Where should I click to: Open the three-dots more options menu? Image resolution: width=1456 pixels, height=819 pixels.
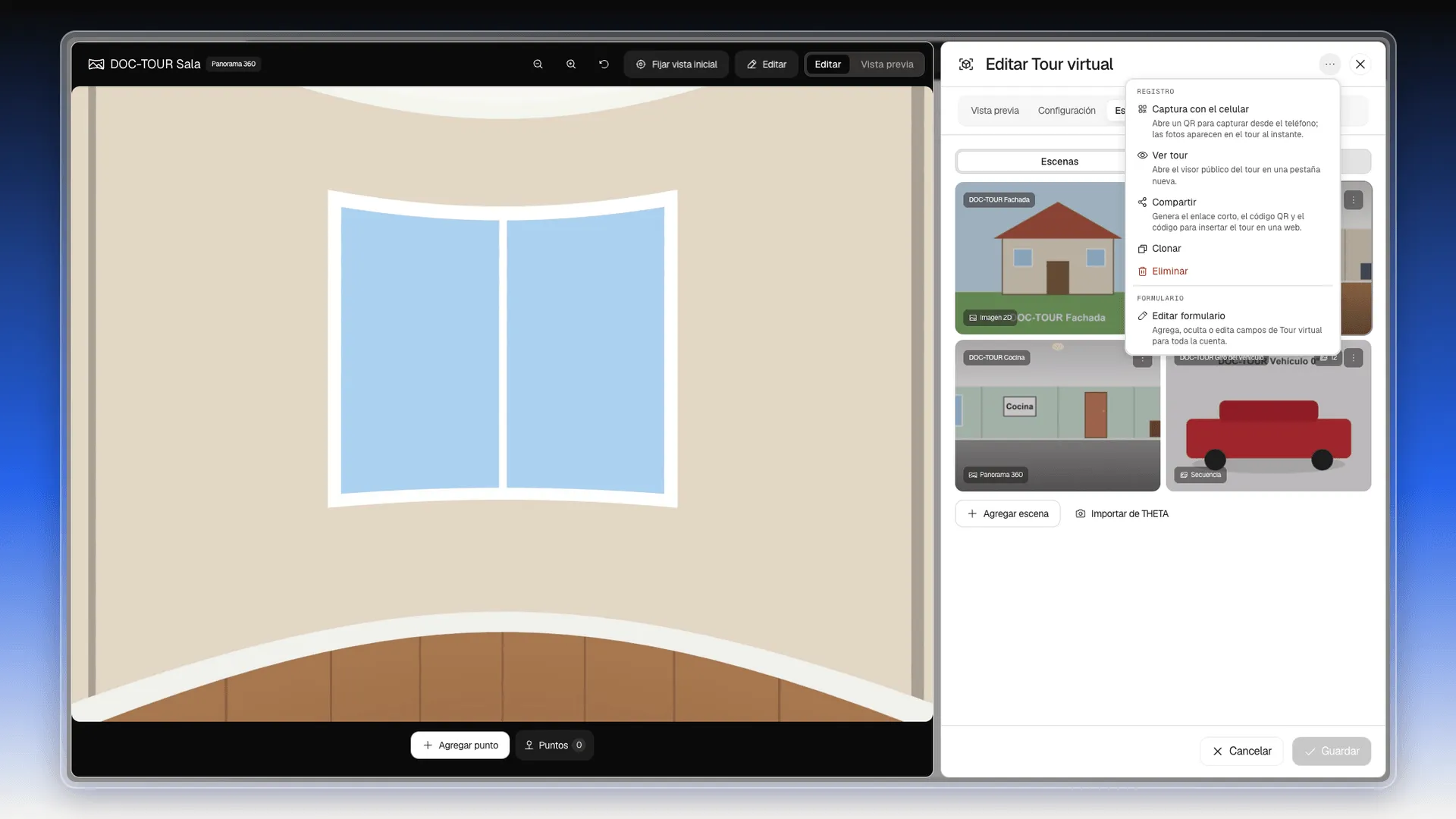pos(1330,64)
